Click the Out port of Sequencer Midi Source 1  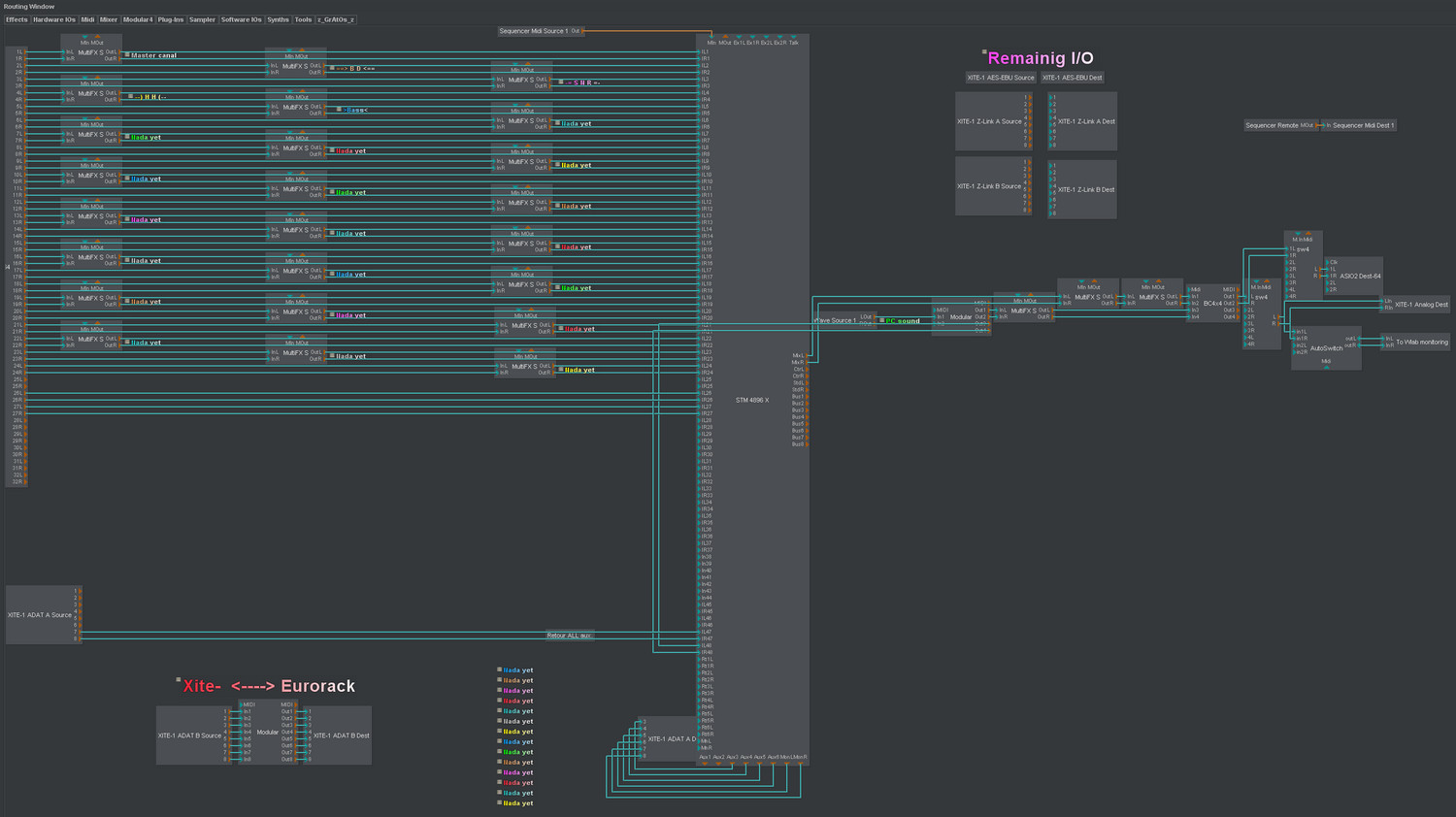click(581, 31)
